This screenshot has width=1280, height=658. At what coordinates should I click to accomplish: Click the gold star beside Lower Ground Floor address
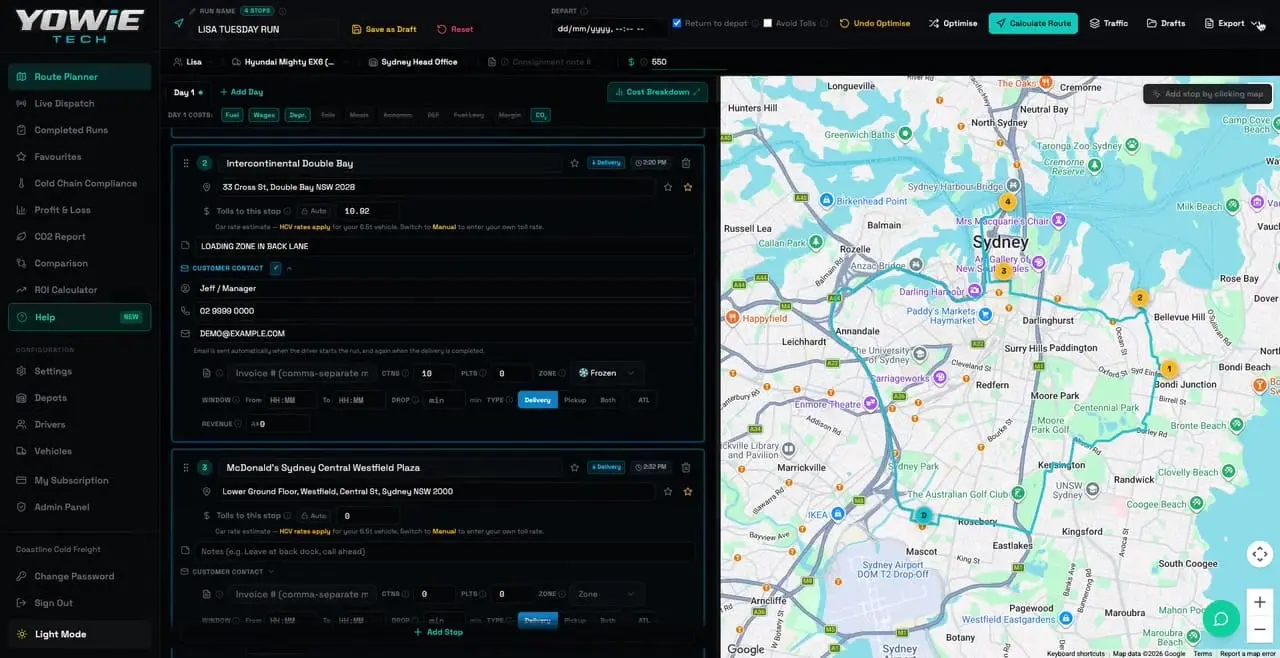click(x=688, y=492)
